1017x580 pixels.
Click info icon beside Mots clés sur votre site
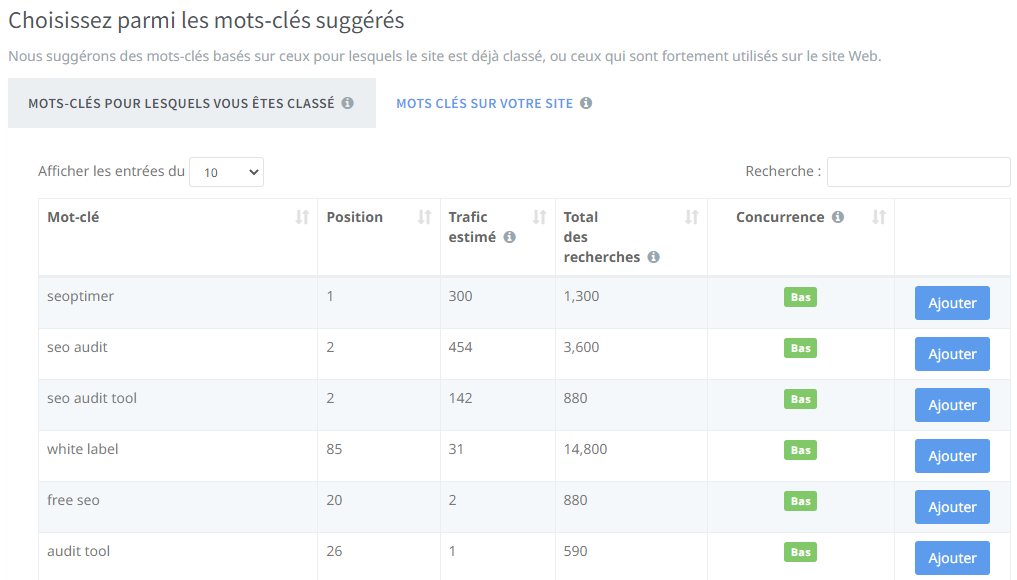click(x=586, y=103)
